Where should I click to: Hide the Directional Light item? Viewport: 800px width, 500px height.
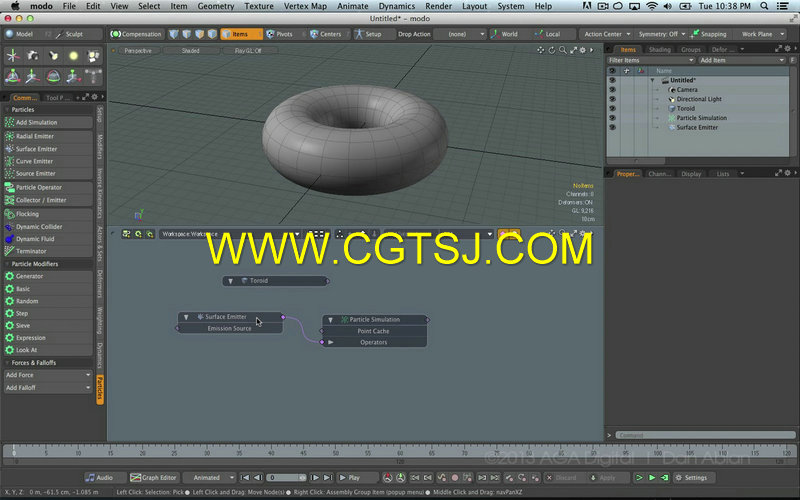pos(612,99)
